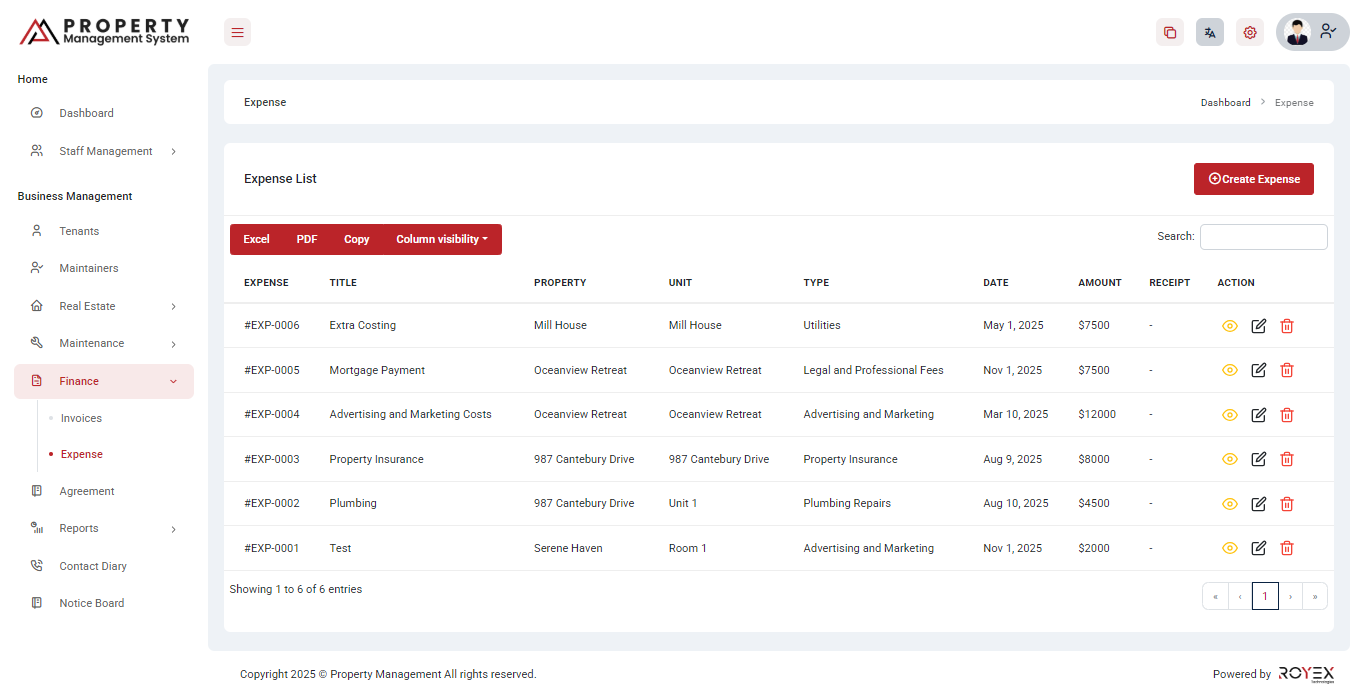The image size is (1366, 699).
Task: Click the Create Expense button
Action: 1253,179
